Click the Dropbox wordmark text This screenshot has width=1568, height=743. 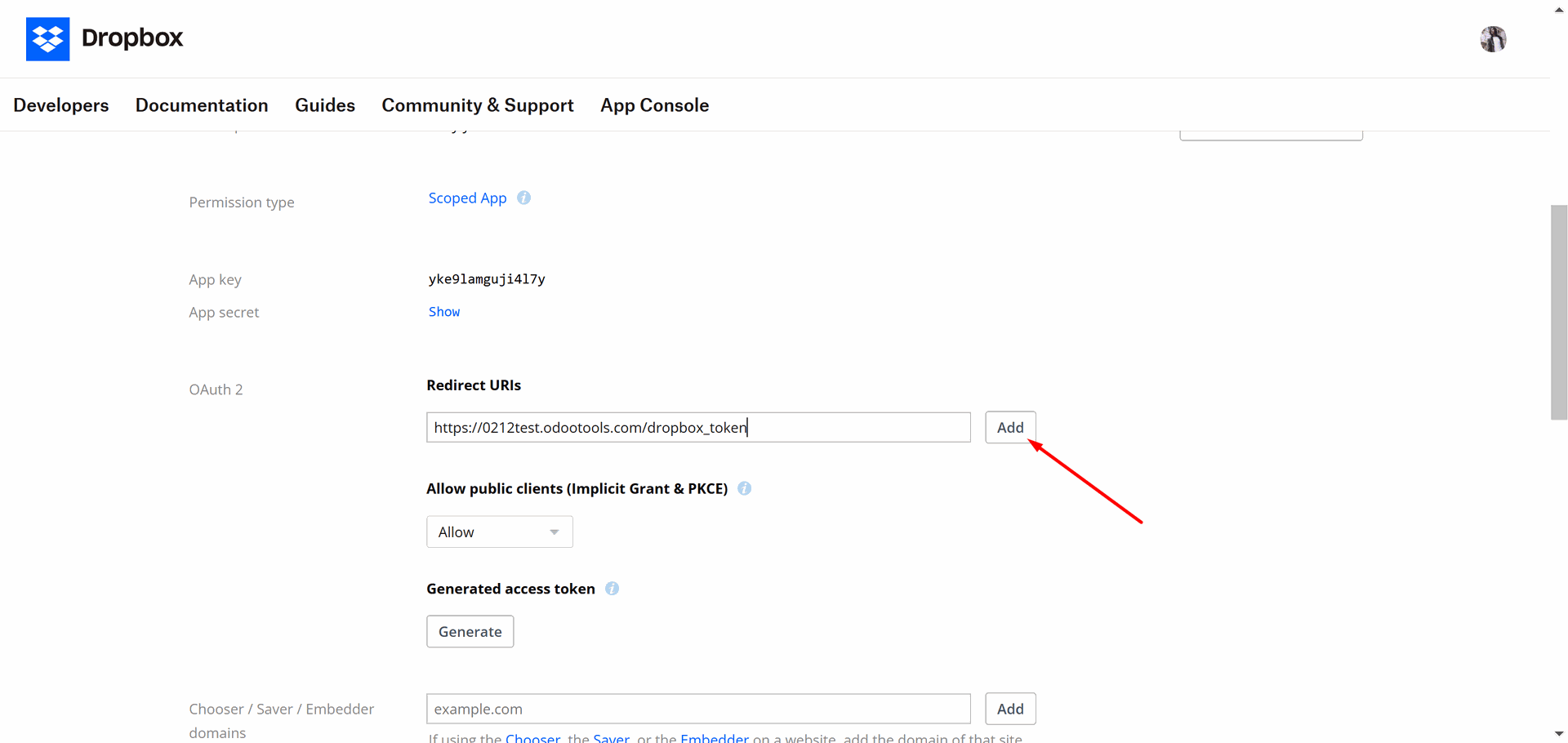(132, 38)
